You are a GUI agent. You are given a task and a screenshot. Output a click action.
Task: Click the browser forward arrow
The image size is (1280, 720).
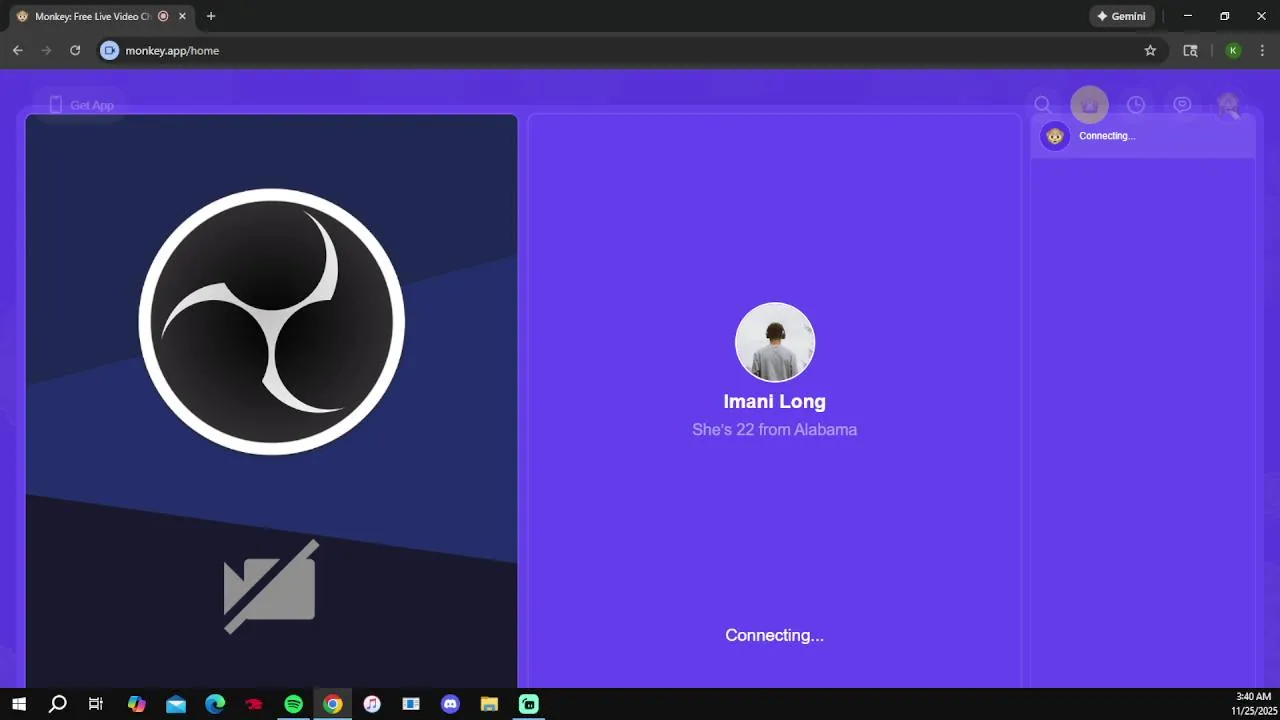click(46, 50)
